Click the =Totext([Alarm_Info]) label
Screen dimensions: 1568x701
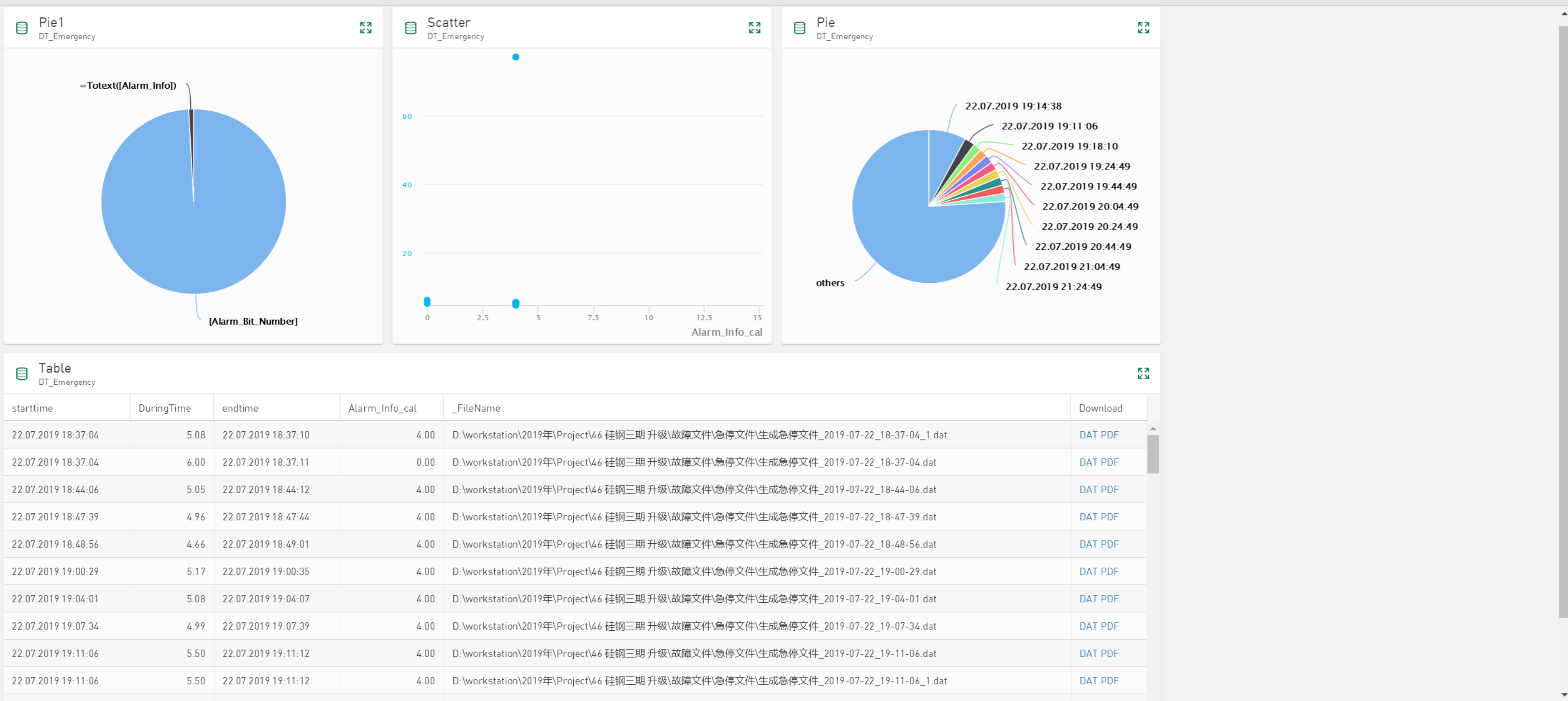(128, 85)
